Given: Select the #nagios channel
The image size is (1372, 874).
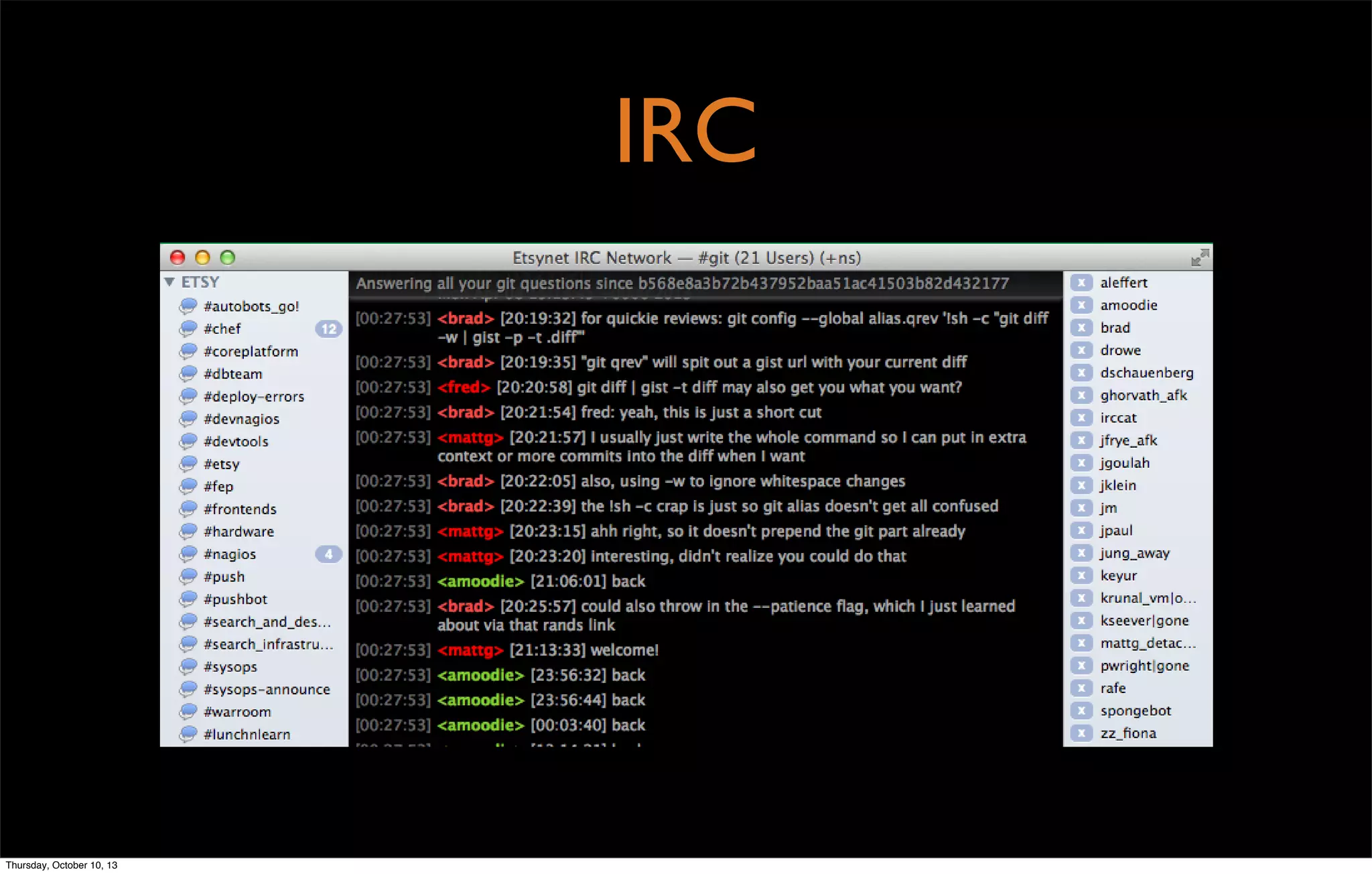Looking at the screenshot, I should [230, 554].
